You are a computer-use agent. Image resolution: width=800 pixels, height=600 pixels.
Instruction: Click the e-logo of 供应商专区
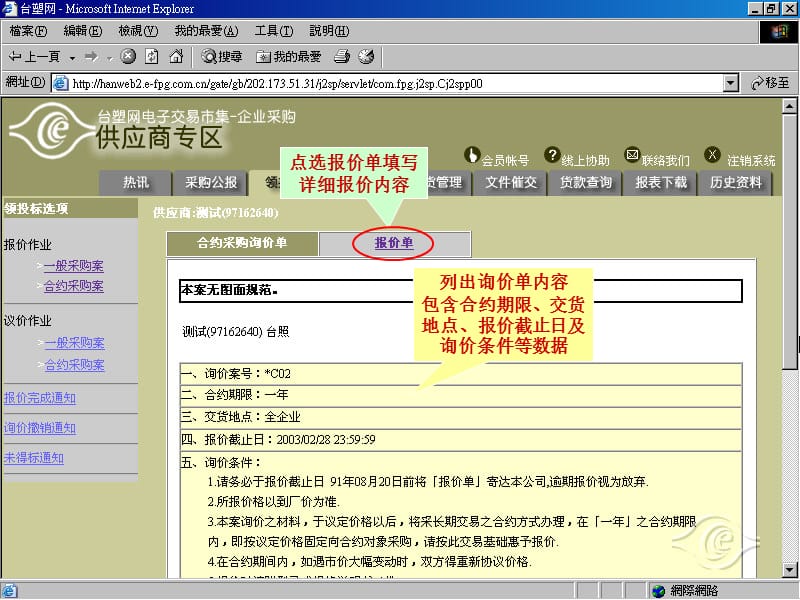[x=53, y=130]
